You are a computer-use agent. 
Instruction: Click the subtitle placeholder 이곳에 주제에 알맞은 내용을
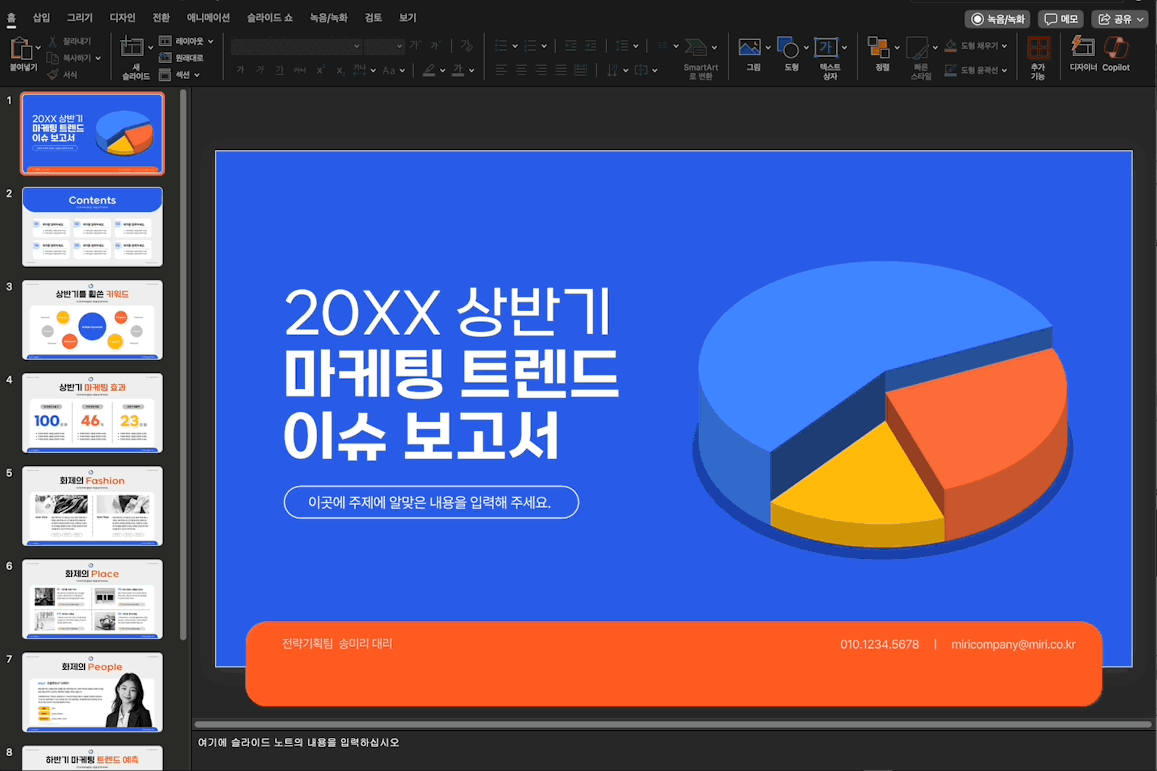430,502
